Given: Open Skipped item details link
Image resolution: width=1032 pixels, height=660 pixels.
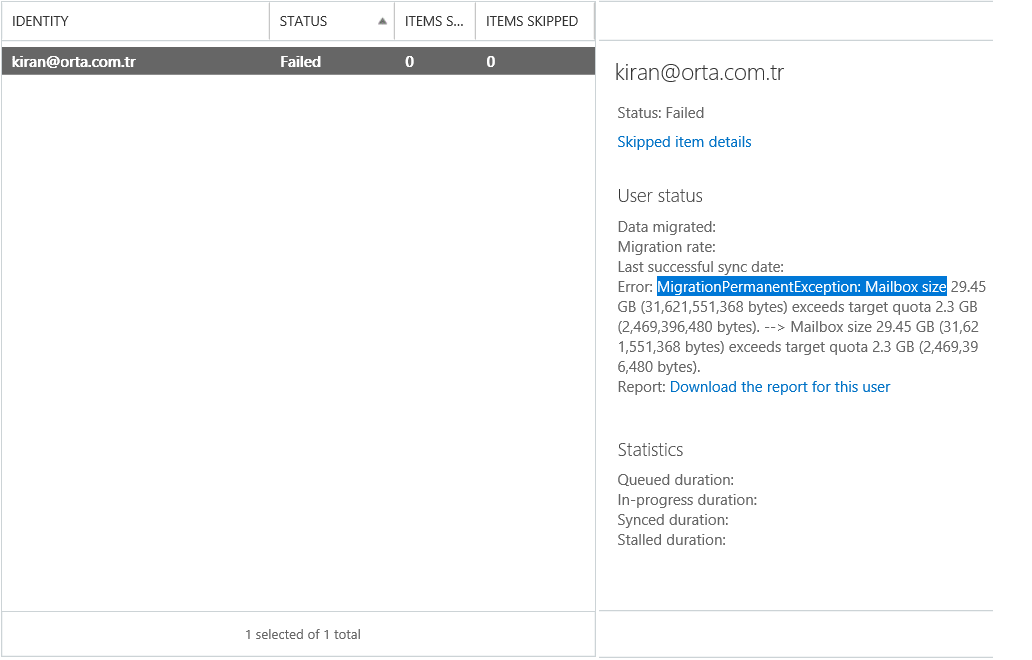Looking at the screenshot, I should tap(684, 142).
